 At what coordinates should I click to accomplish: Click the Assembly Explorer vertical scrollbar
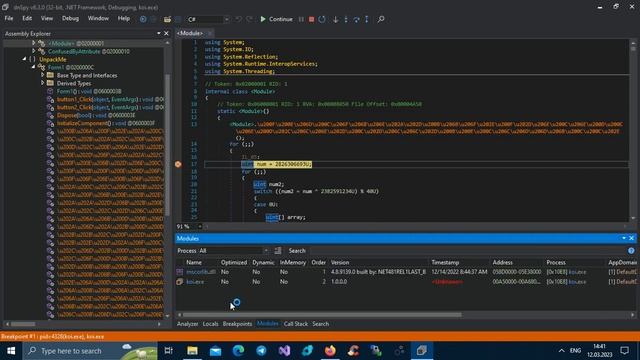167,144
